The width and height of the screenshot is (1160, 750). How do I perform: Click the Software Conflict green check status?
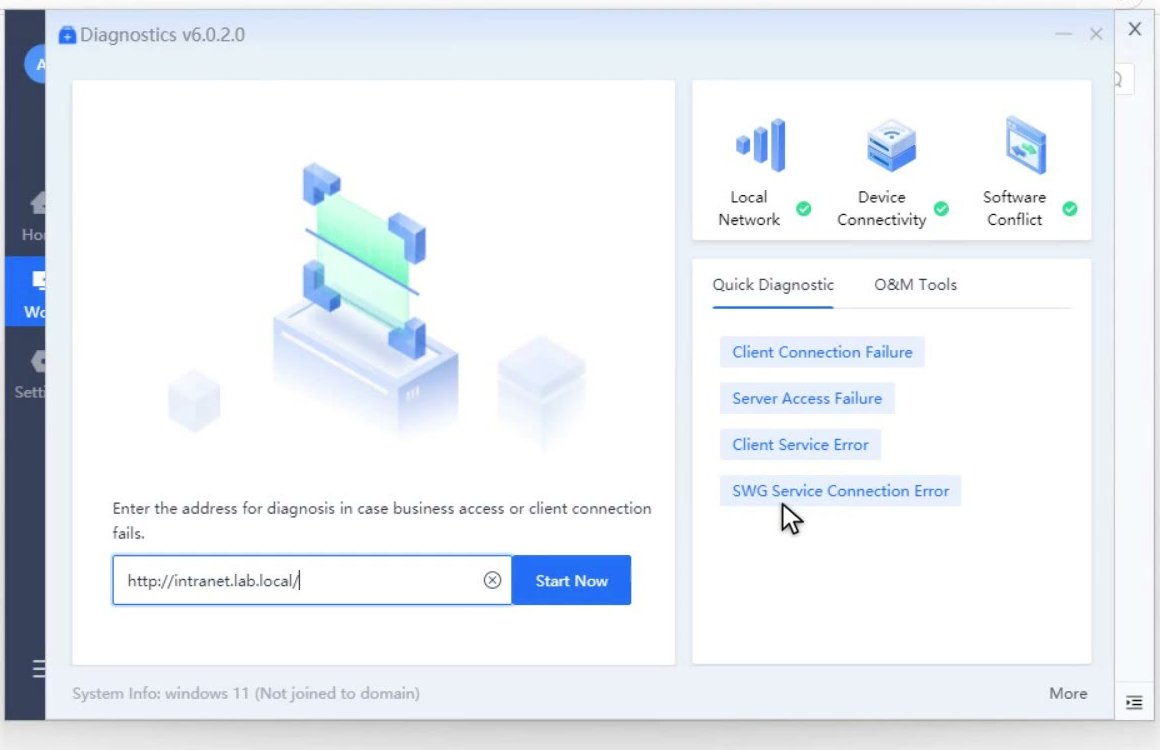[1070, 209]
